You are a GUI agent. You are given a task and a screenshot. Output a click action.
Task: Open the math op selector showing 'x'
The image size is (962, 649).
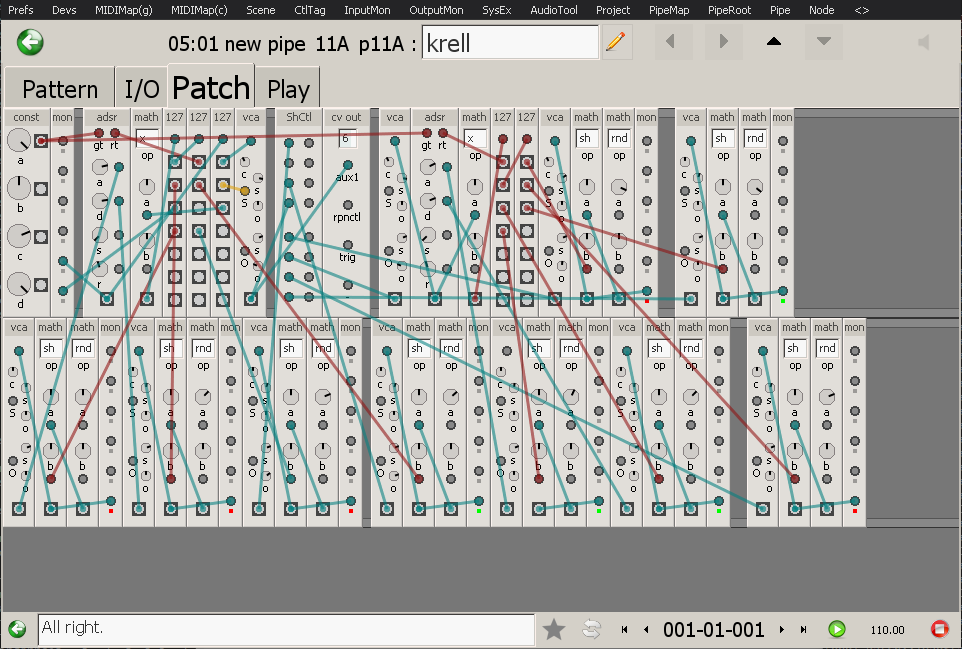pos(147,138)
